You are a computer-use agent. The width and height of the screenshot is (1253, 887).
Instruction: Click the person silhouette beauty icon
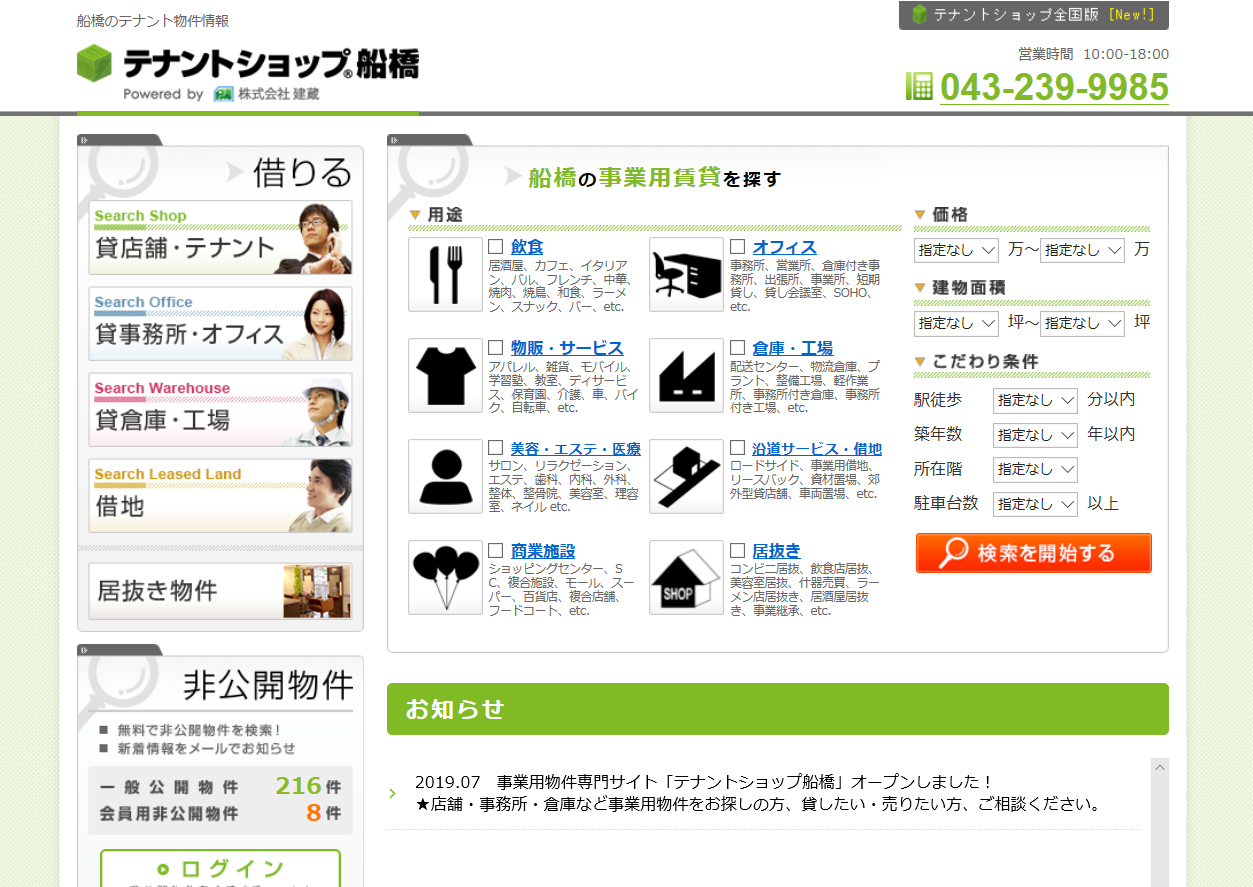[445, 476]
